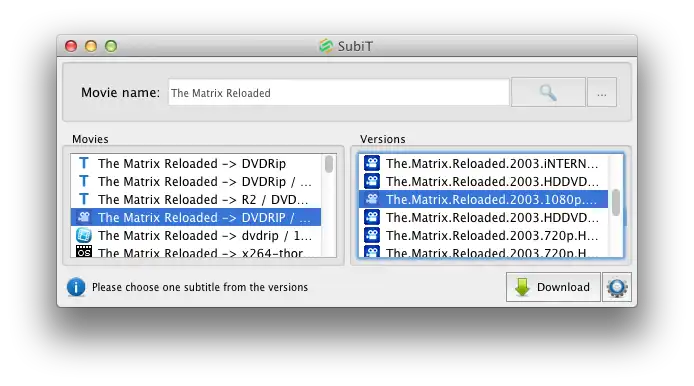Select highlighted version 'The.Matrix.Reloaded.2003.1080p...'
This screenshot has width=694, height=386.
point(483,199)
